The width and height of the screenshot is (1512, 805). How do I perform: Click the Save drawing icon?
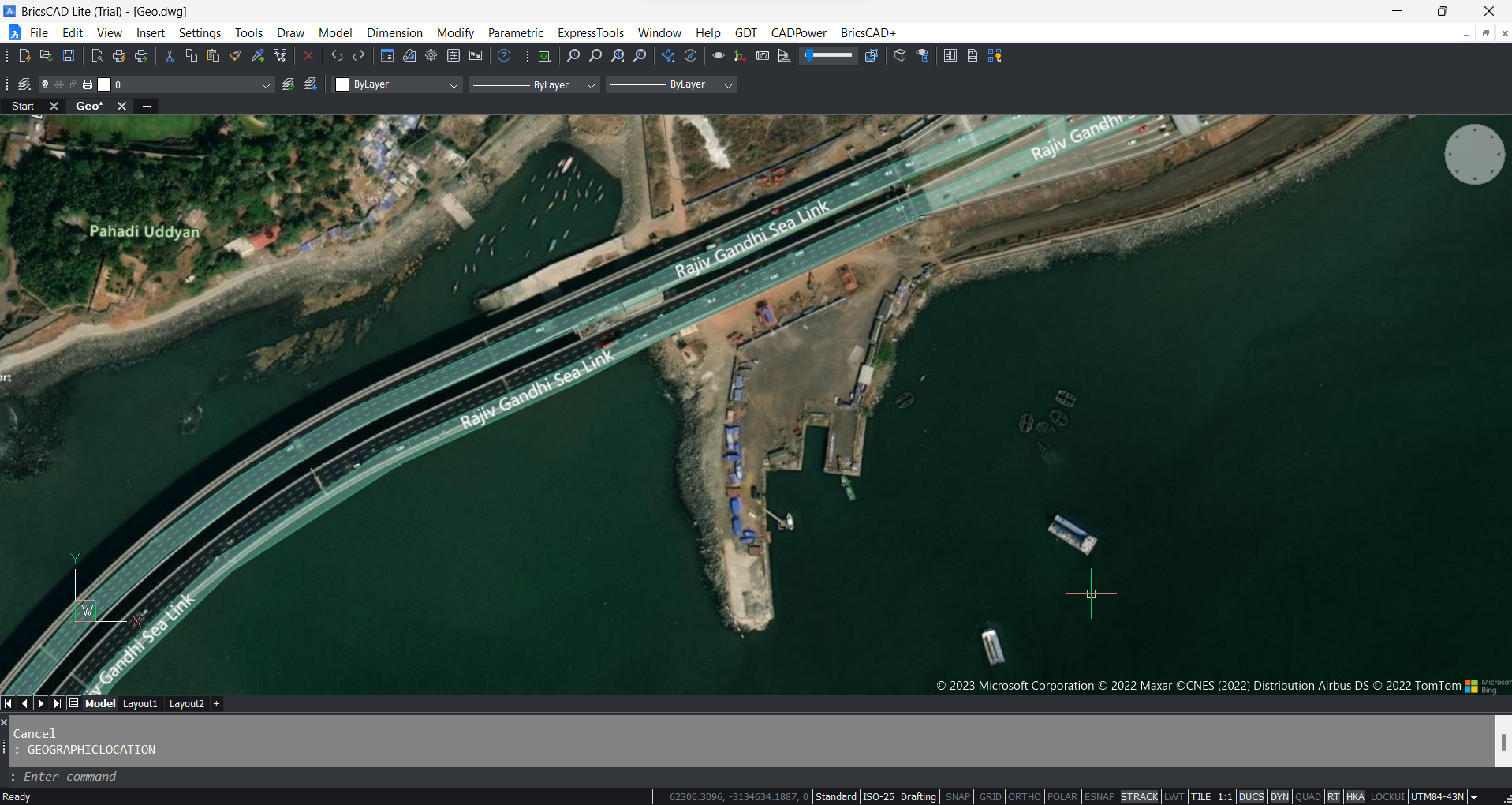(x=68, y=55)
